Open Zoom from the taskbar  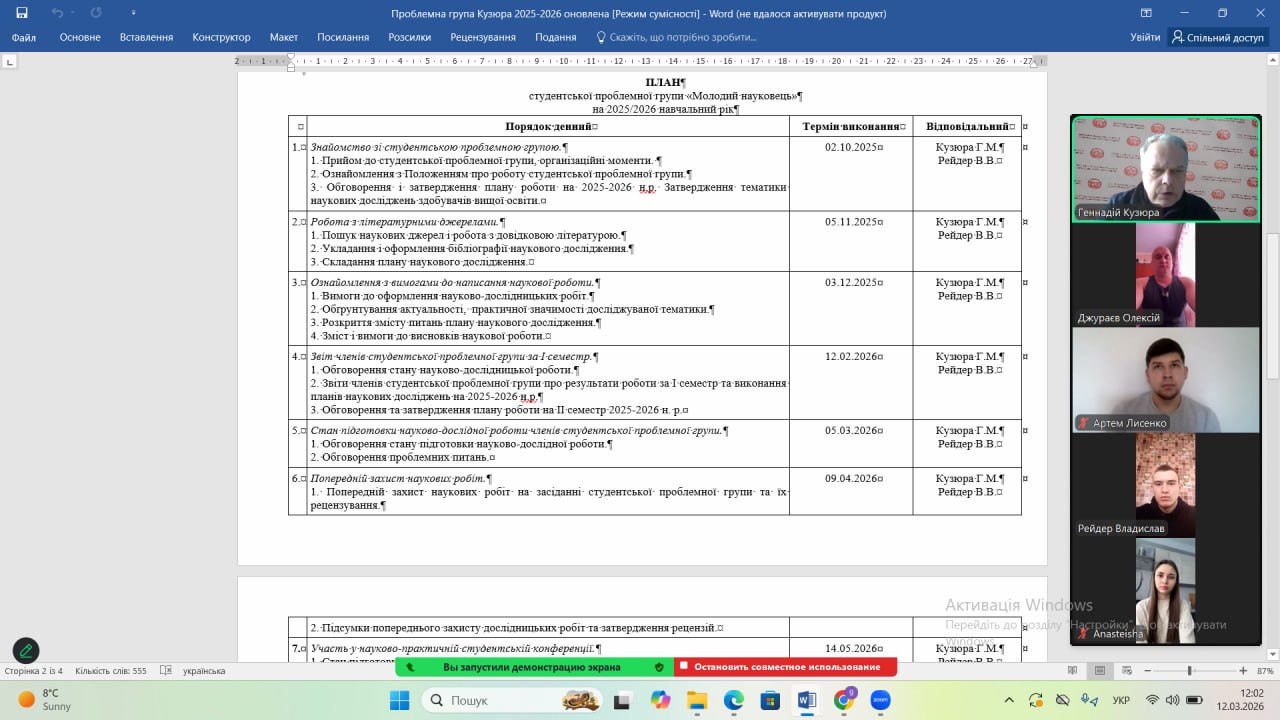coord(880,700)
